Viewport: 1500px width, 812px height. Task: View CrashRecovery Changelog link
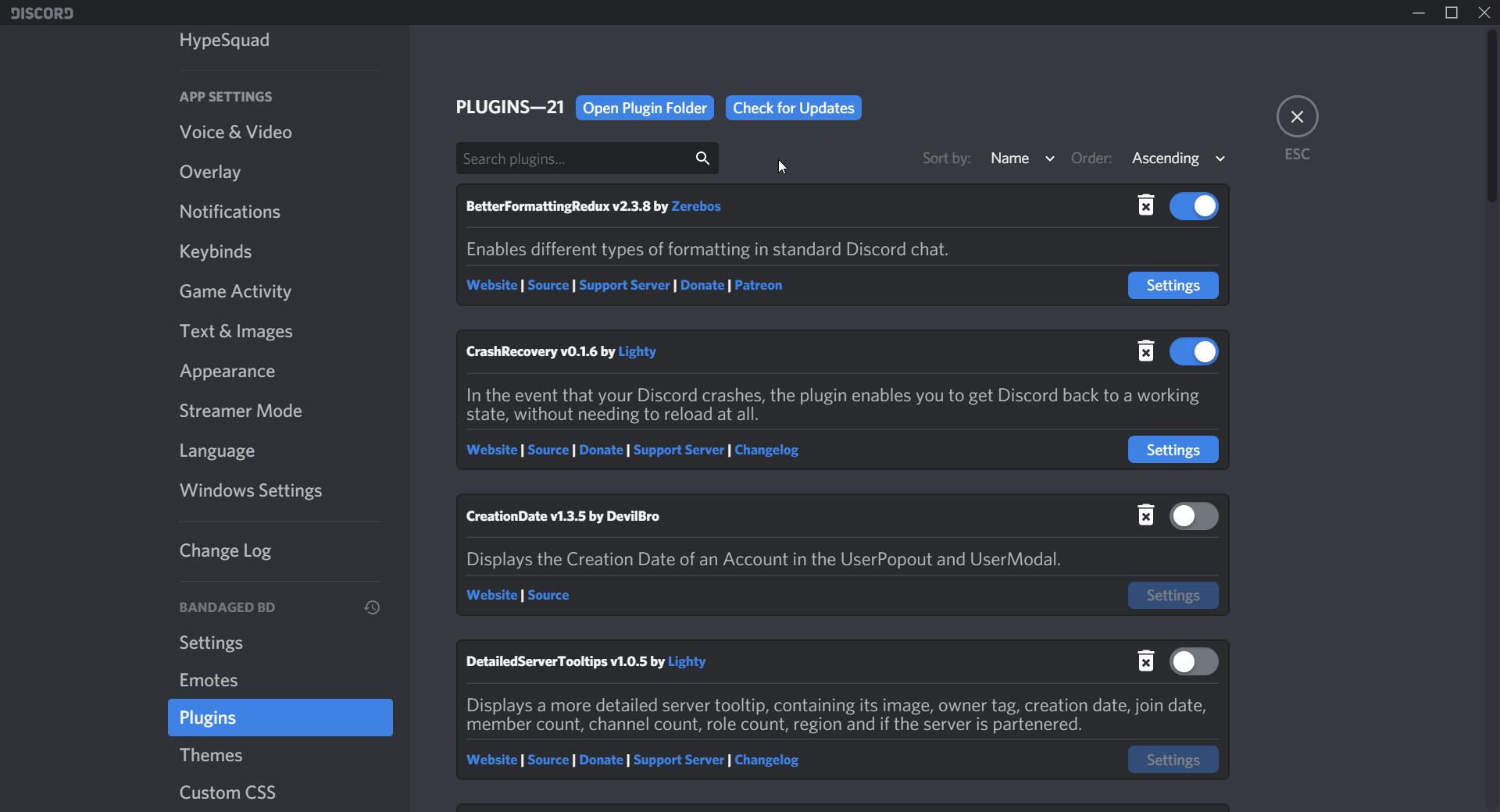click(x=766, y=450)
